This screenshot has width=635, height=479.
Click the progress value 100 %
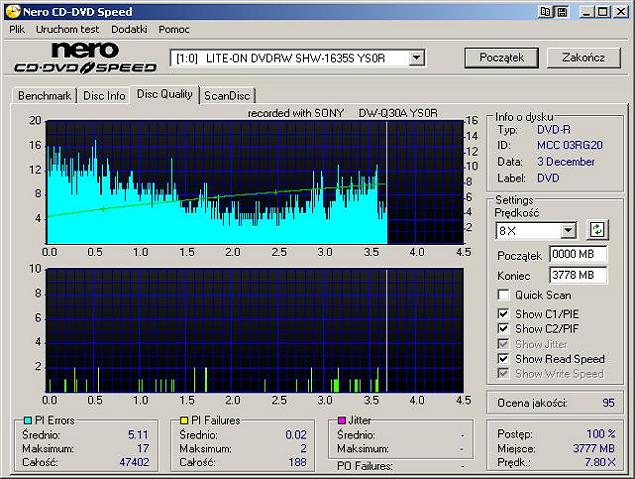[x=601, y=434]
